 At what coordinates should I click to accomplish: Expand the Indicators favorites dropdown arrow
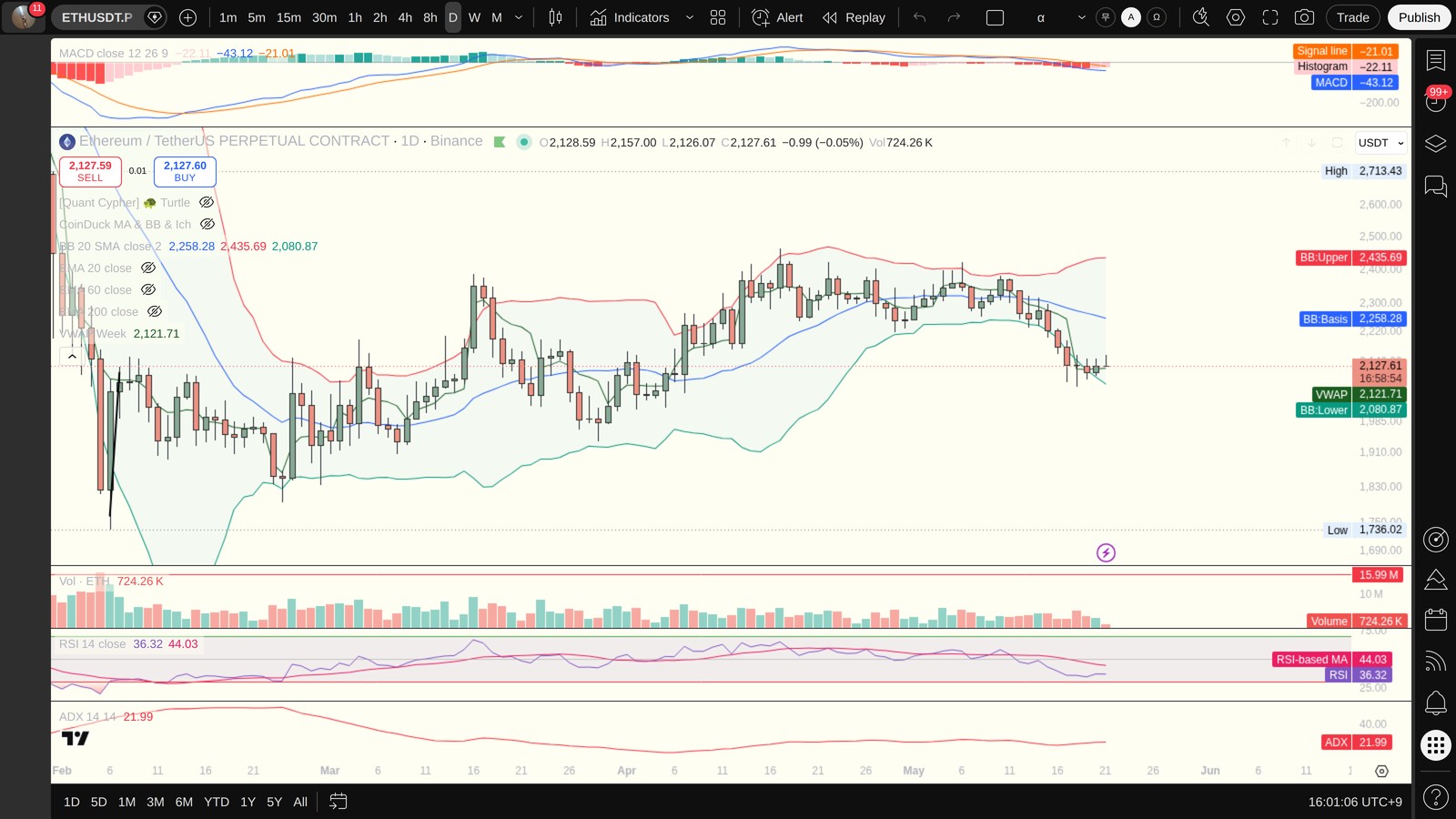tap(689, 17)
